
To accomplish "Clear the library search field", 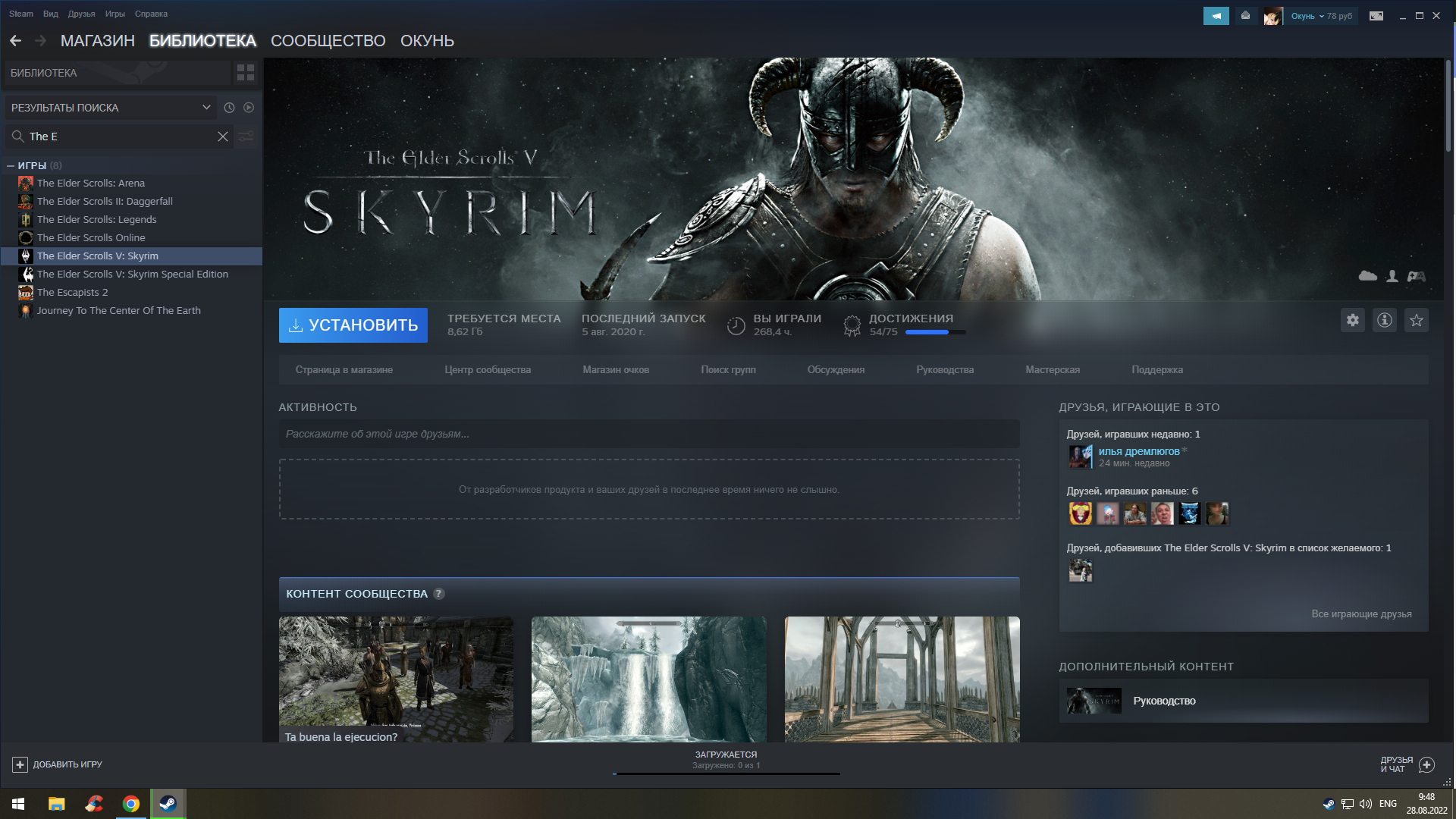I will tap(223, 136).
